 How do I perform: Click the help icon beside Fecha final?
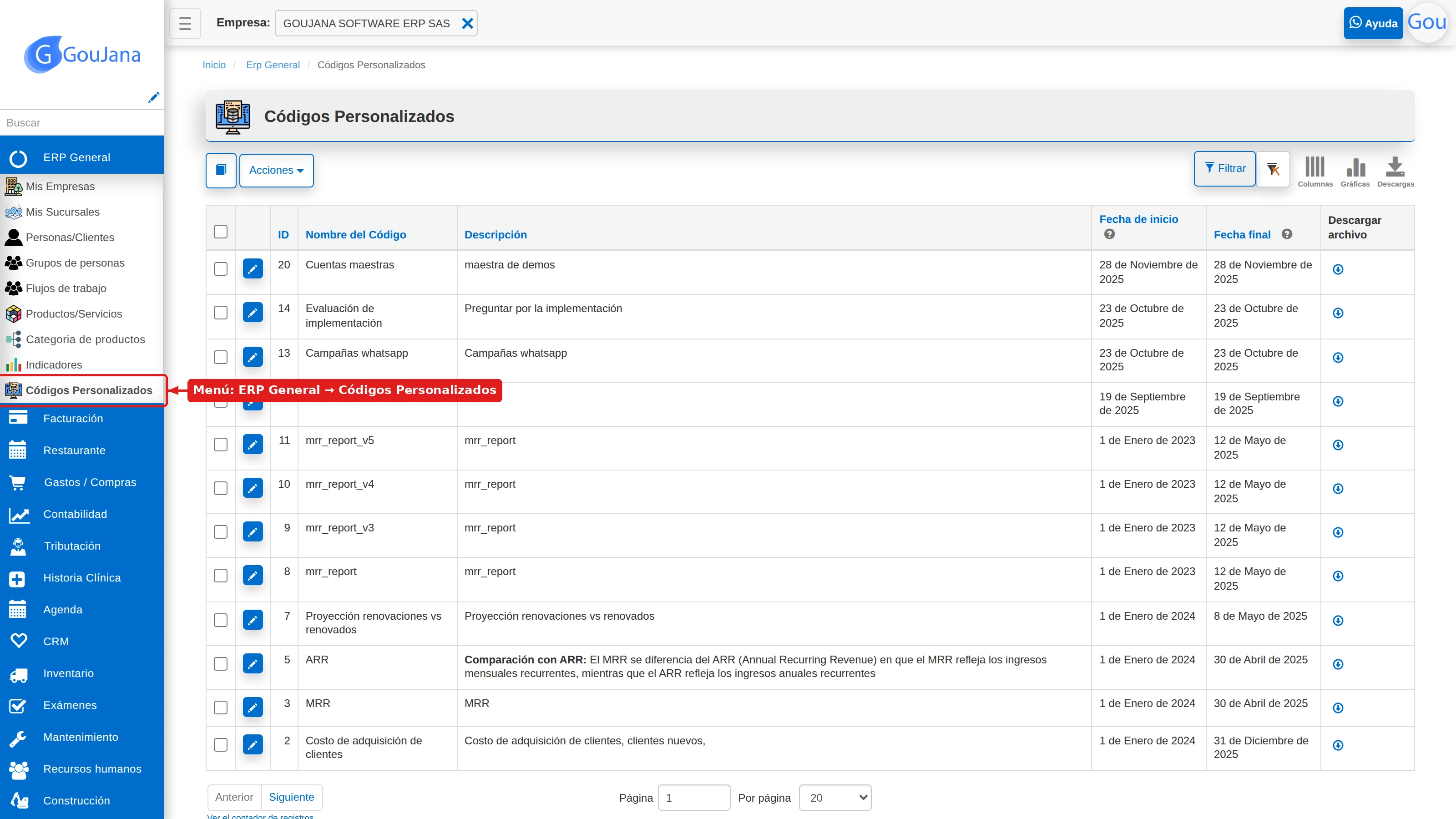[x=1287, y=234]
